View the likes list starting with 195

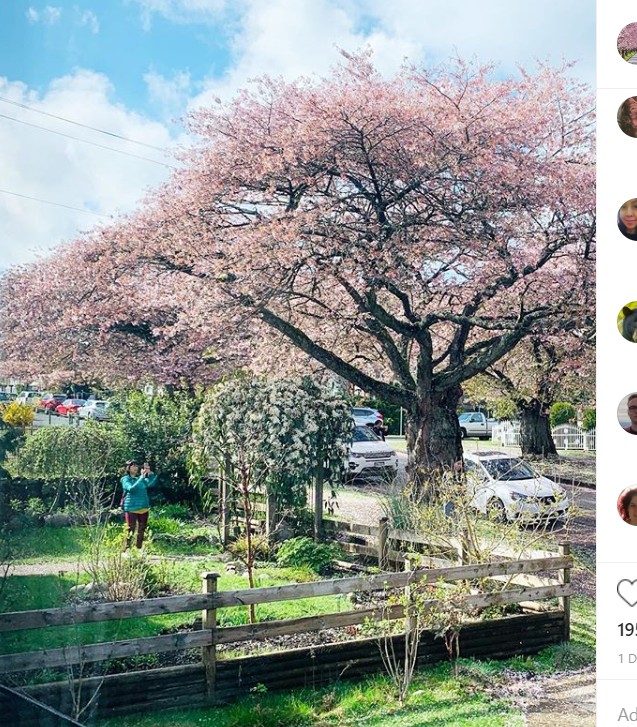point(627,630)
